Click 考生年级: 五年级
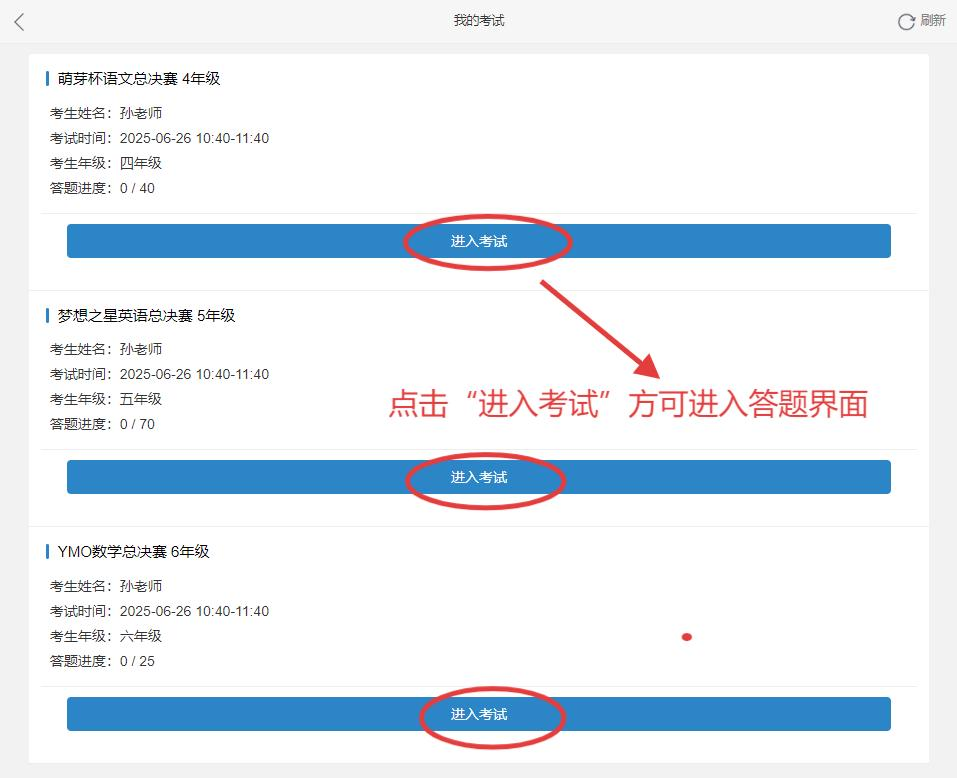The height and width of the screenshot is (778, 957). pos(106,399)
